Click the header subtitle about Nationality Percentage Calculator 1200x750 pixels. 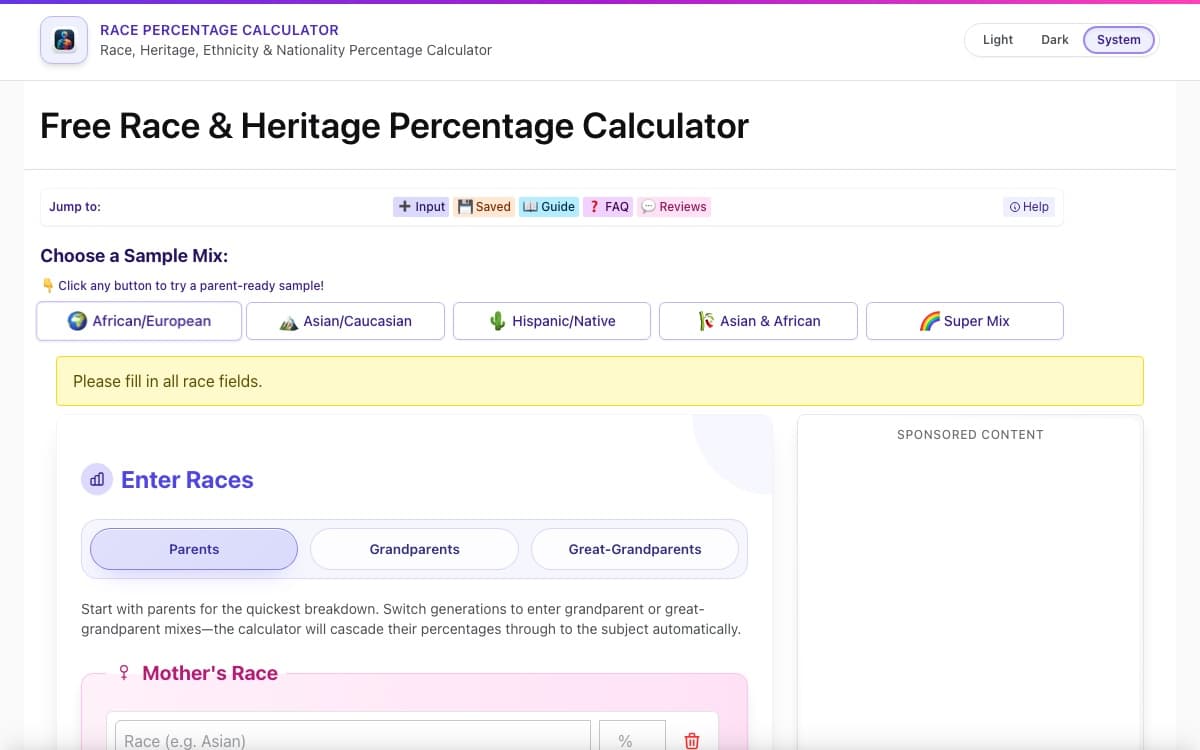pyautogui.click(x=296, y=50)
